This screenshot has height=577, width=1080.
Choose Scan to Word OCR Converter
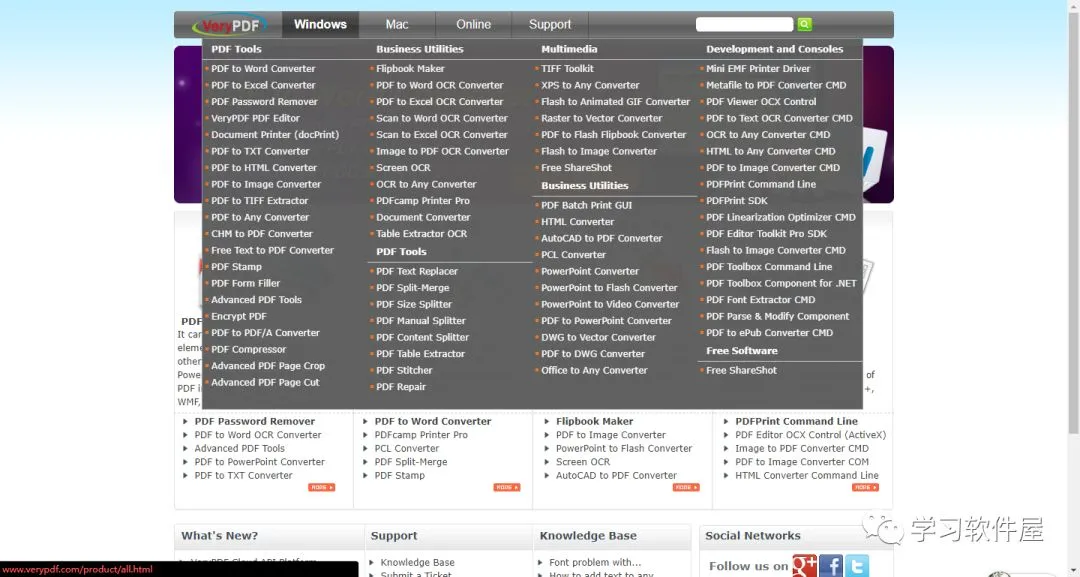click(x=442, y=118)
